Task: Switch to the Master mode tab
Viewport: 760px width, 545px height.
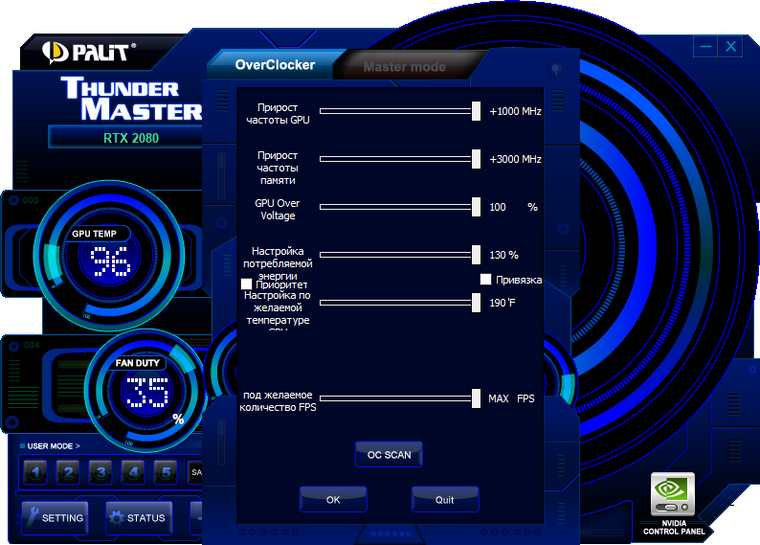Action: point(404,66)
